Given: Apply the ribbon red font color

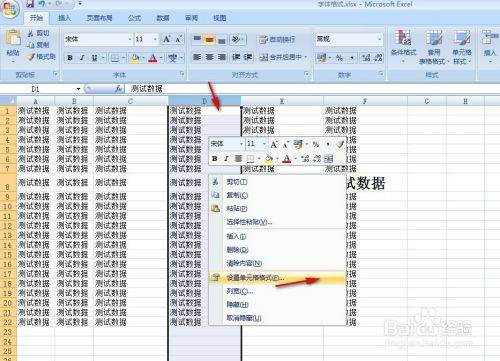Looking at the screenshot, I should coord(153,58).
